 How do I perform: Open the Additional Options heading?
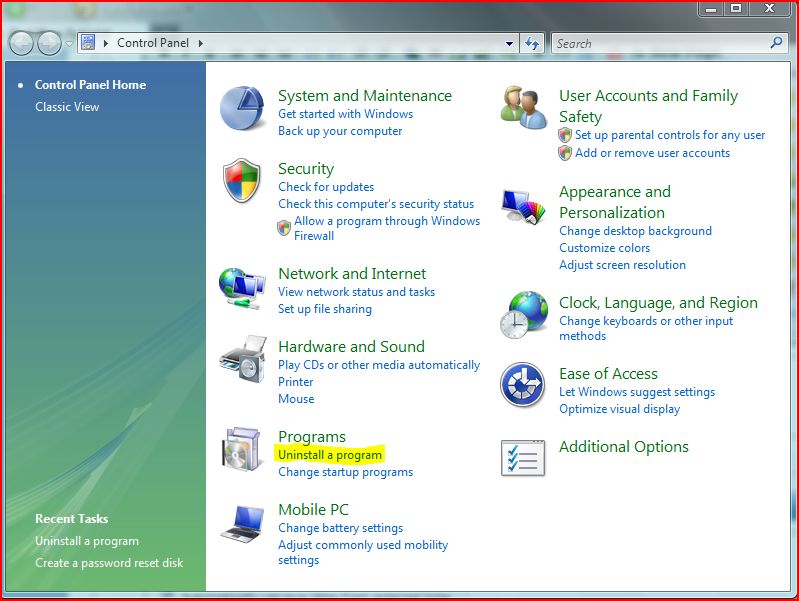pyautogui.click(x=624, y=447)
